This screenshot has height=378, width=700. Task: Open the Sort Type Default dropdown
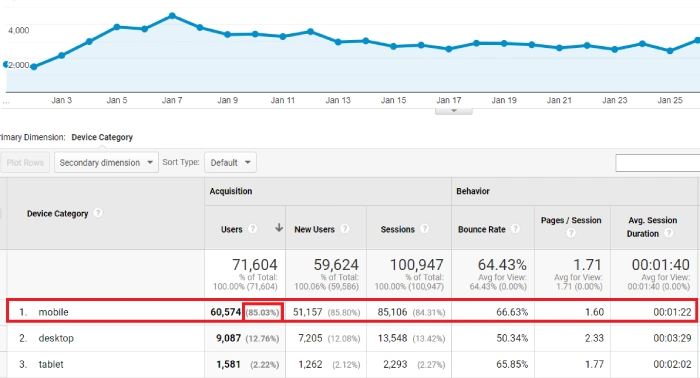[230, 162]
